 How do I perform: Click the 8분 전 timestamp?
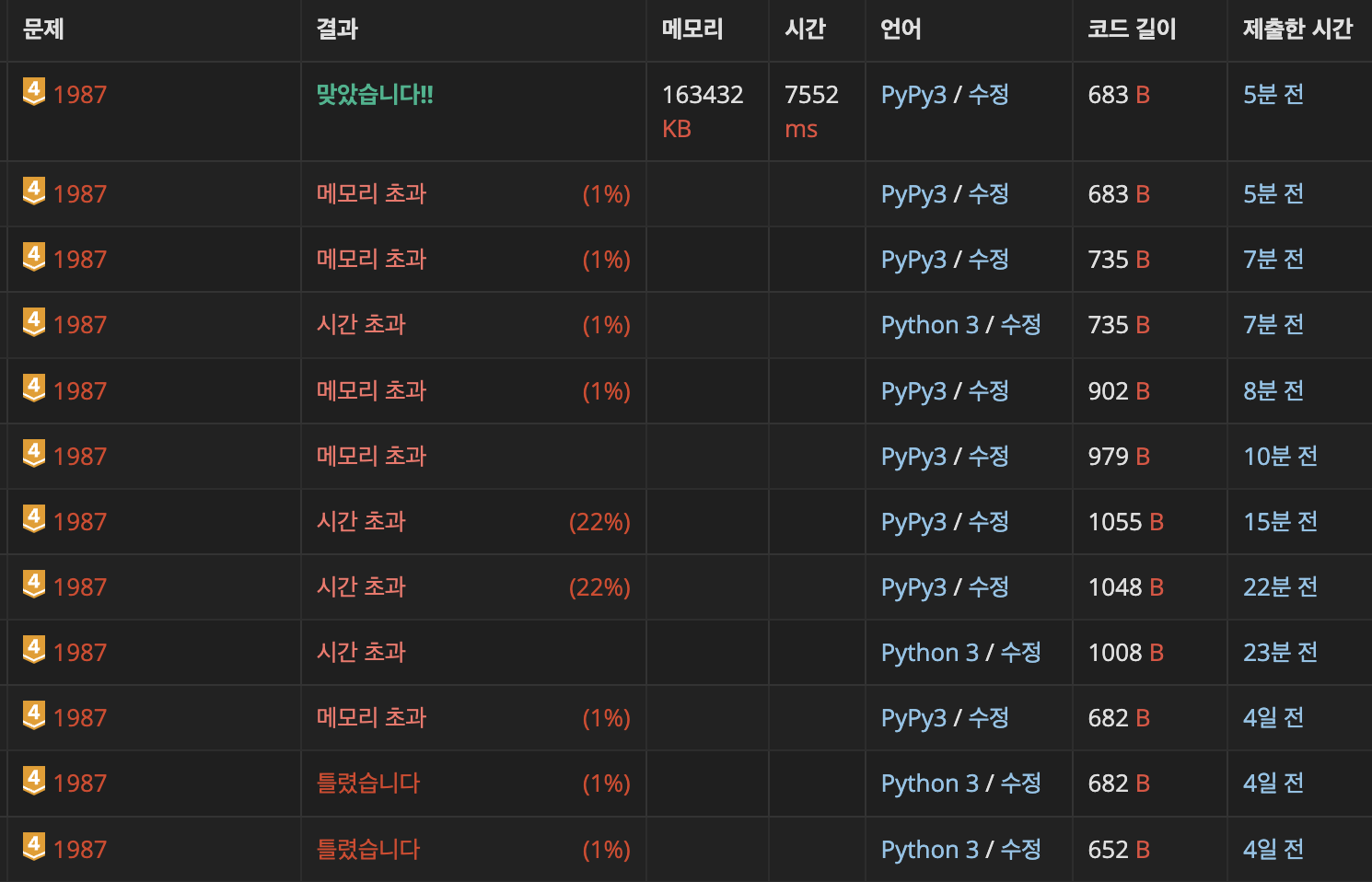click(1273, 391)
